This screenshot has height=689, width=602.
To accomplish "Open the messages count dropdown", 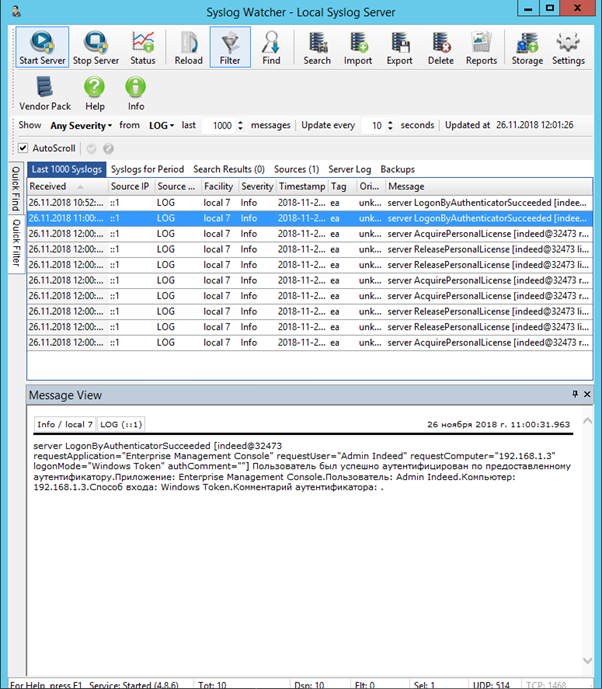I will coord(238,126).
